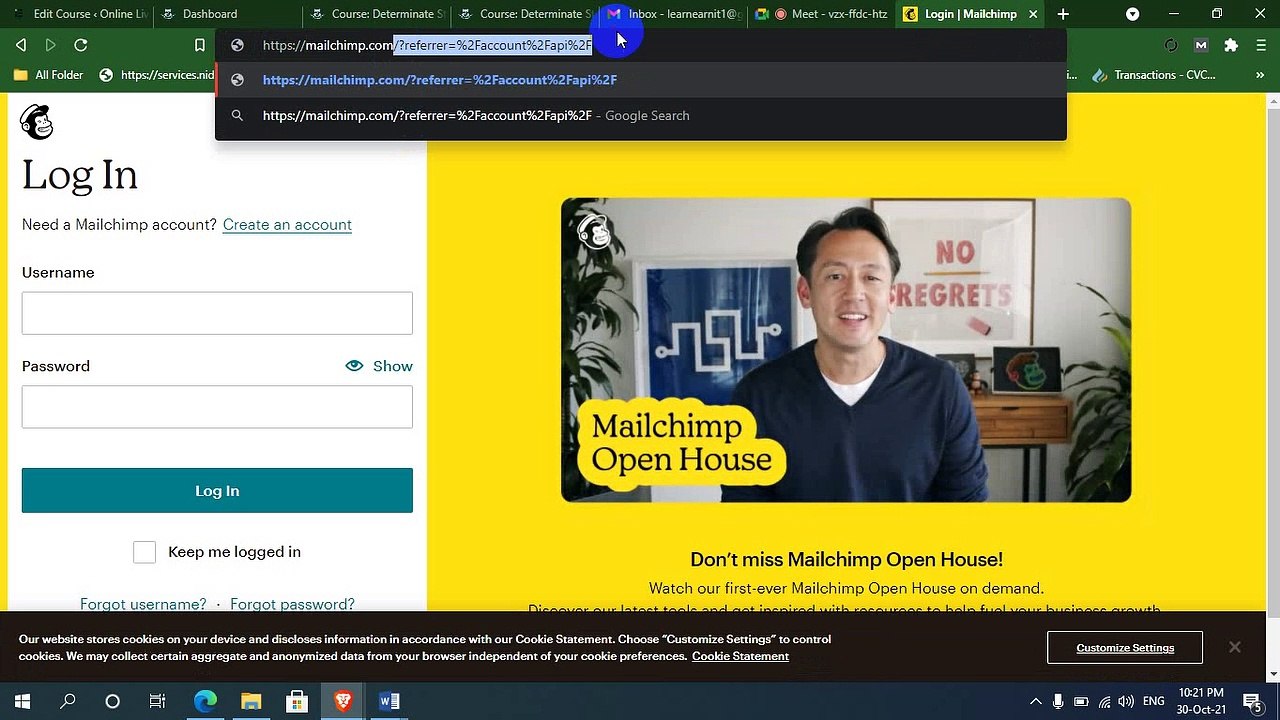Show the password with the eye toggle

(x=379, y=366)
